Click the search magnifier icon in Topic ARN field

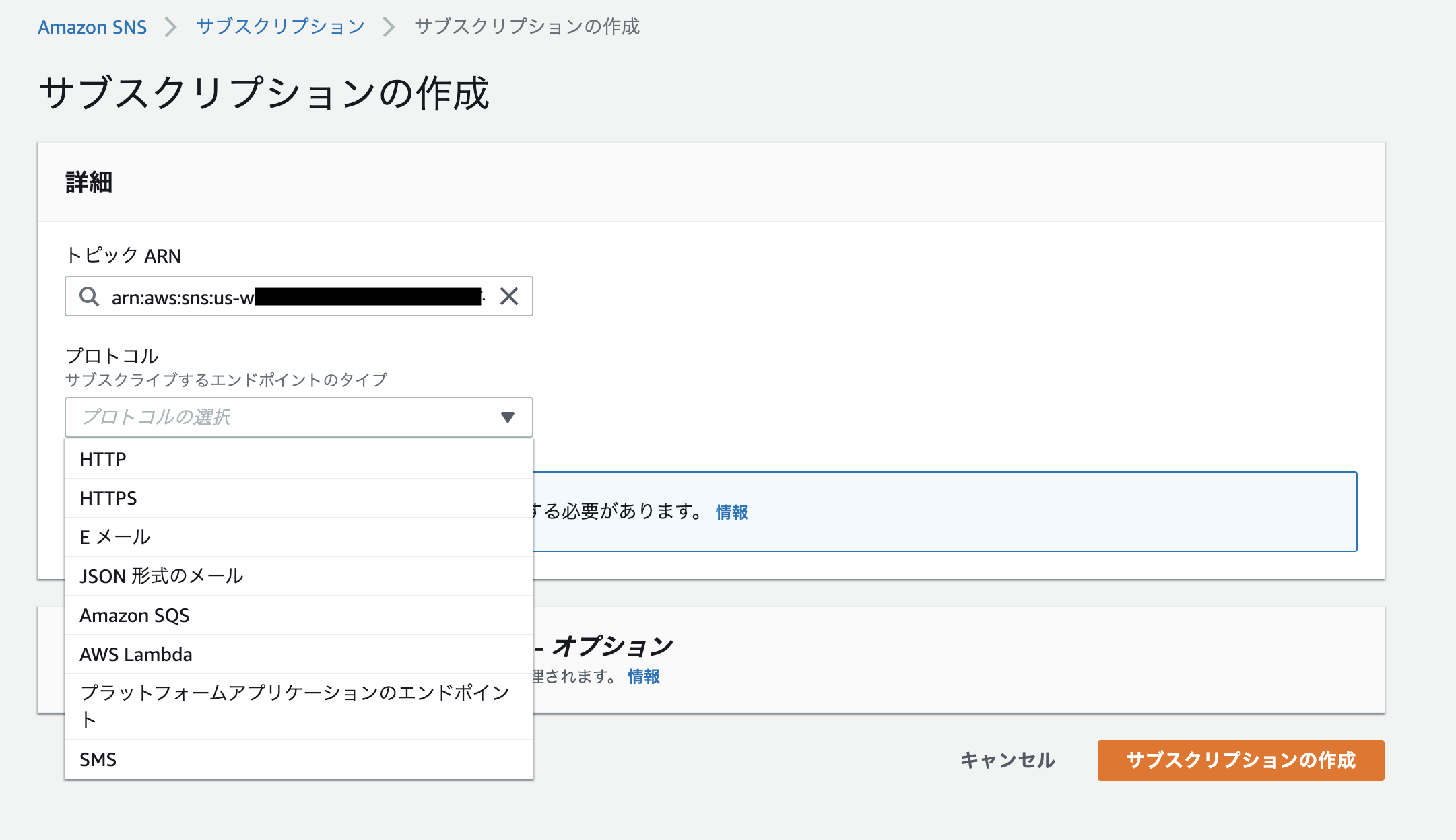[x=89, y=296]
